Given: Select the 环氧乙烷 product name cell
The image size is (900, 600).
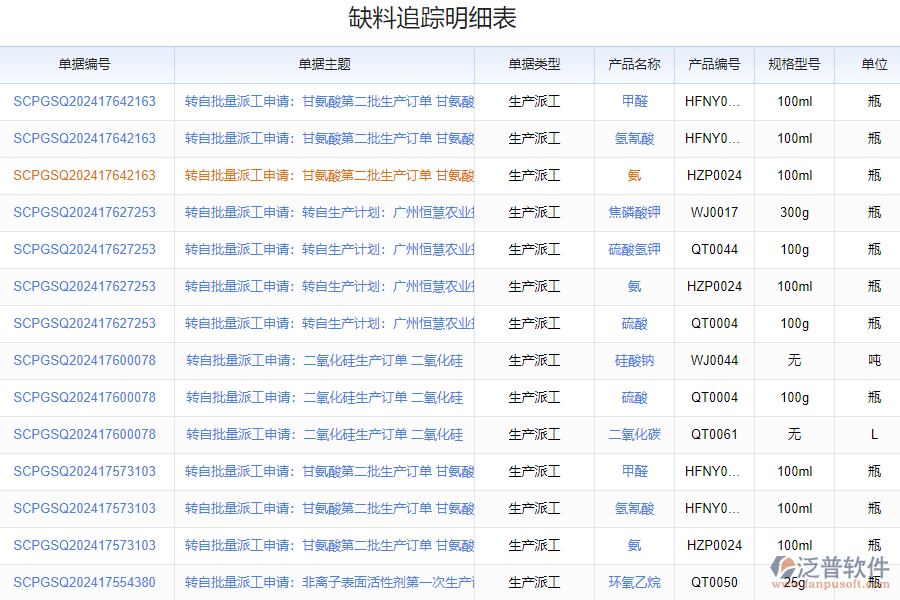Looking at the screenshot, I should pos(634,582).
